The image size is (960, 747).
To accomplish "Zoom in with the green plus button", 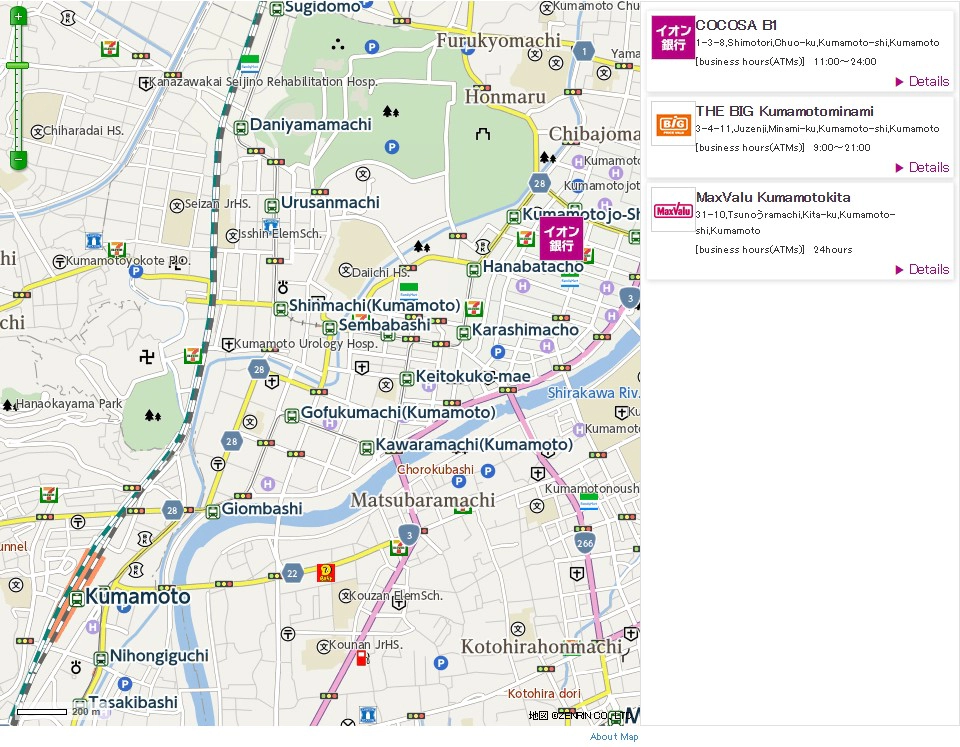I will (18, 17).
